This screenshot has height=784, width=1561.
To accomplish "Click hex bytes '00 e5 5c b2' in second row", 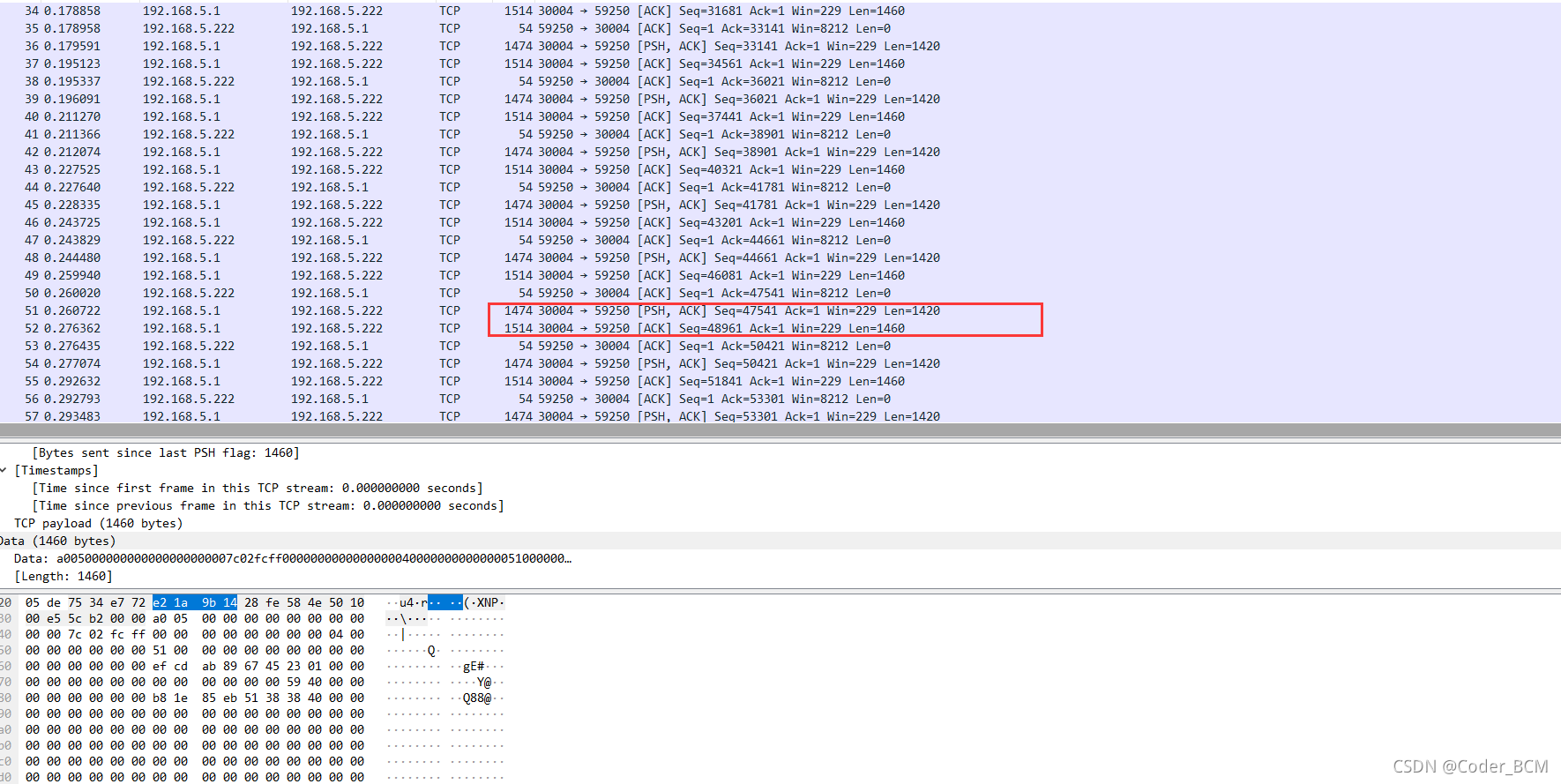I will (x=64, y=618).
